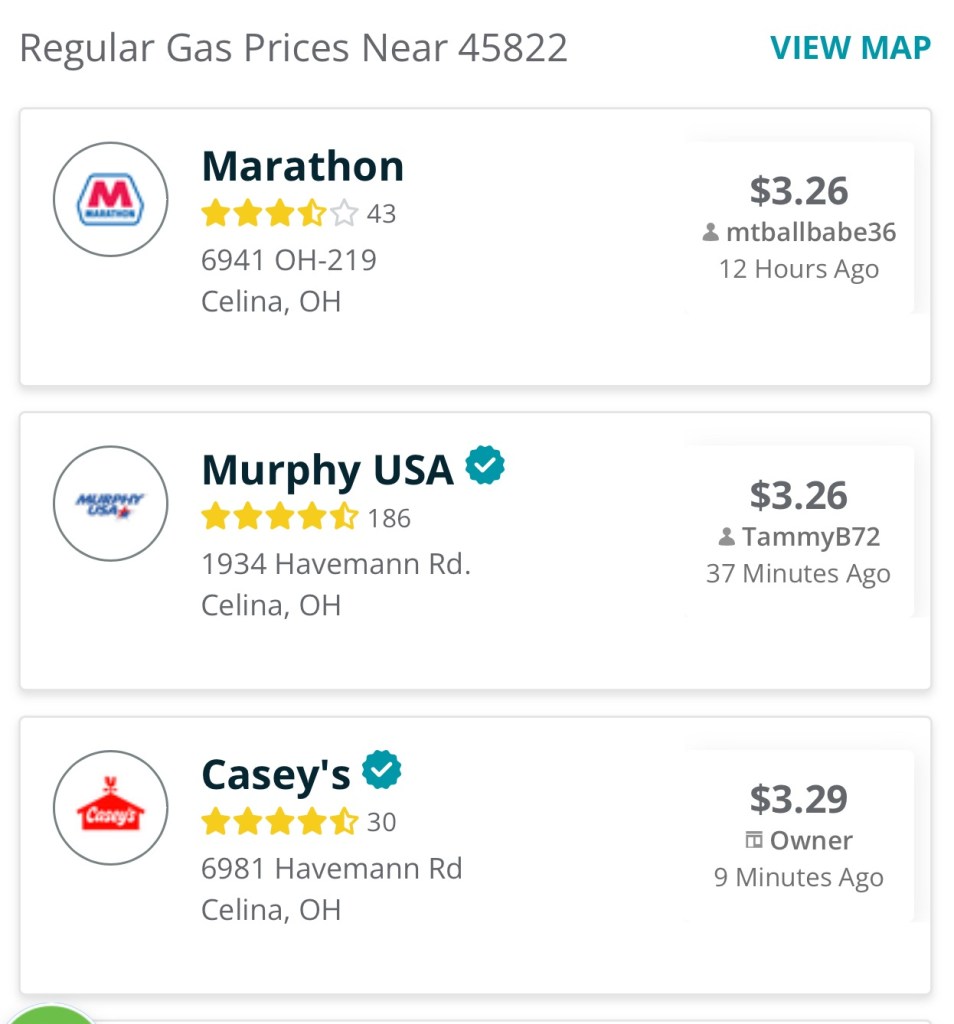Select Casey's $3.29 price
Image resolution: width=954 pixels, height=1024 pixels.
point(799,799)
